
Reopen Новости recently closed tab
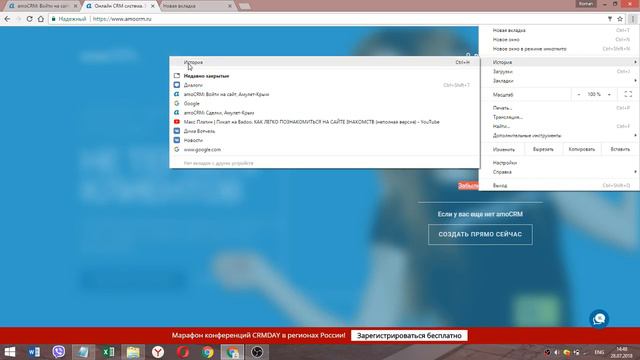click(x=324, y=140)
